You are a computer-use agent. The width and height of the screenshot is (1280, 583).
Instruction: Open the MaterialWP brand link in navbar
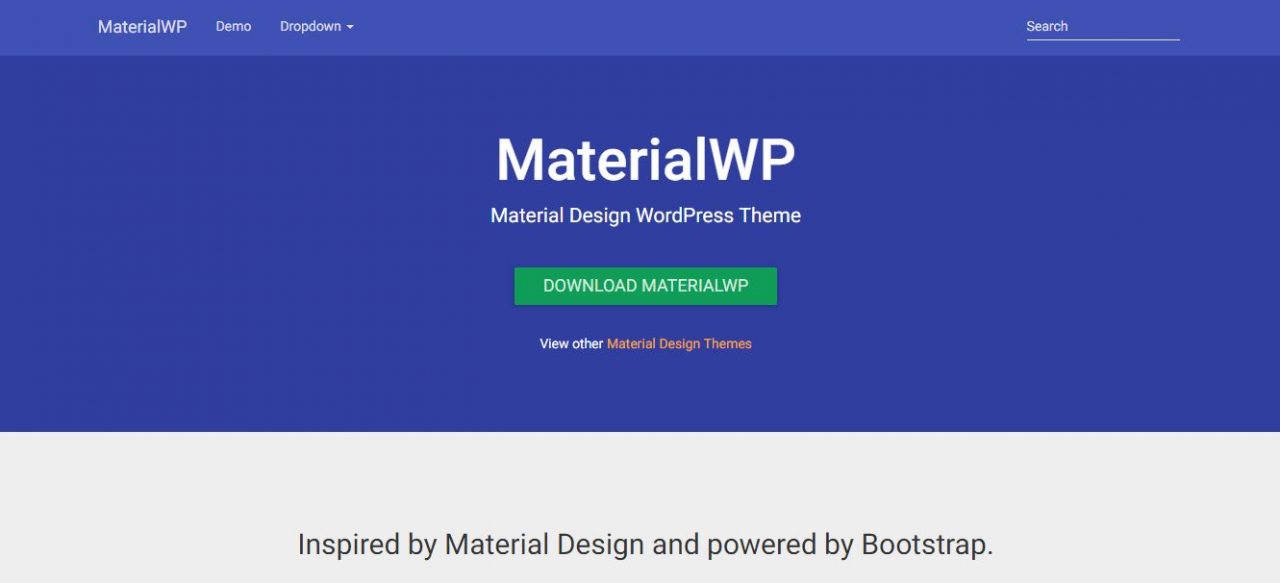click(x=142, y=27)
